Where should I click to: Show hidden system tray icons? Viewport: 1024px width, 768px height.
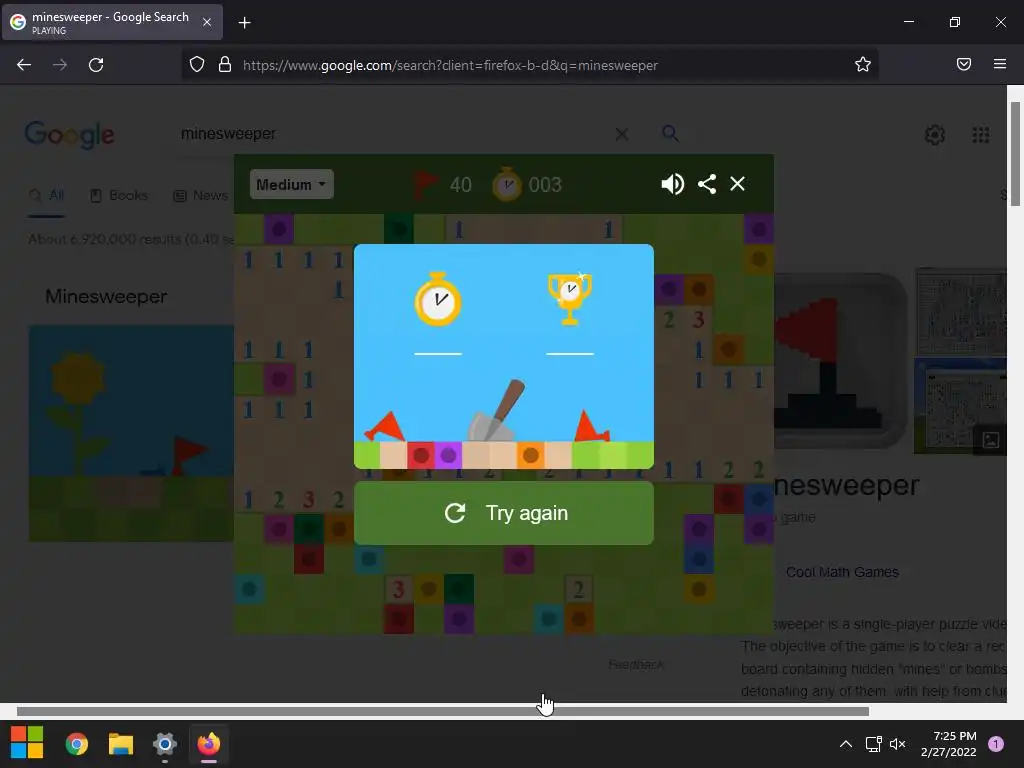point(846,744)
